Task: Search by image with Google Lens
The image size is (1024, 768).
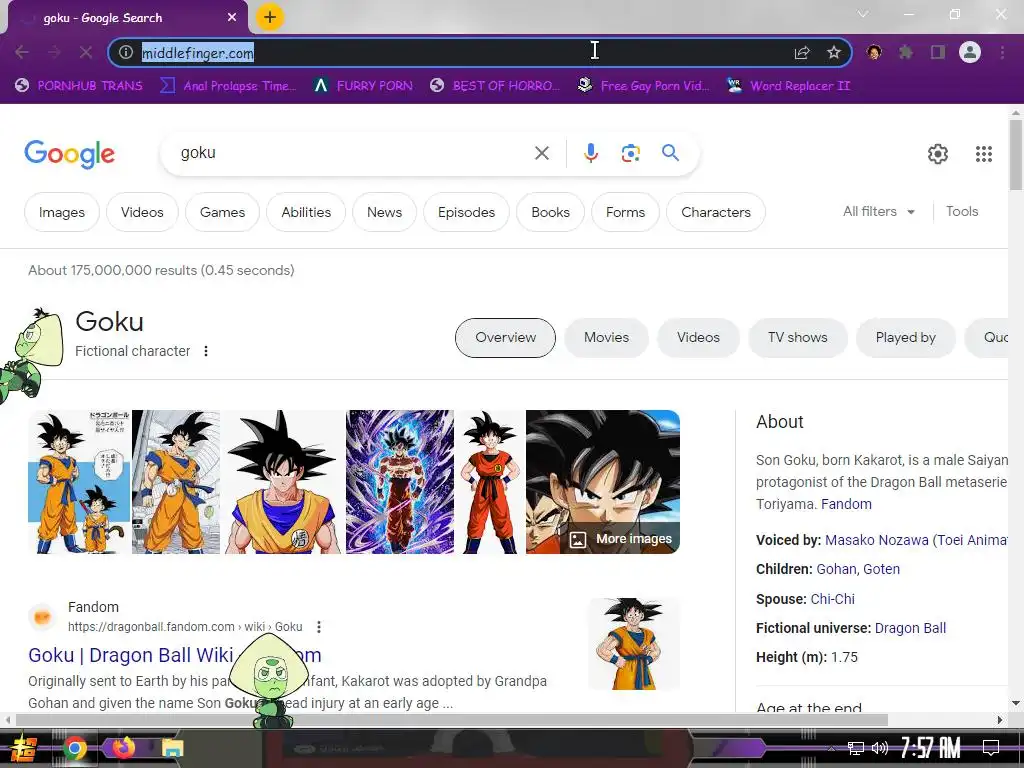Action: (x=630, y=153)
